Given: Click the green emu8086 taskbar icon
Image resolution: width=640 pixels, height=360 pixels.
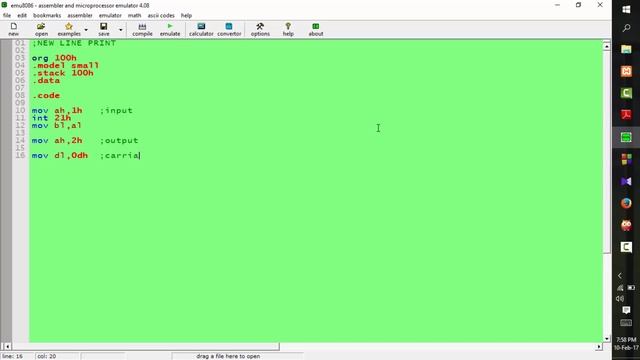Looking at the screenshot, I should coord(626,137).
